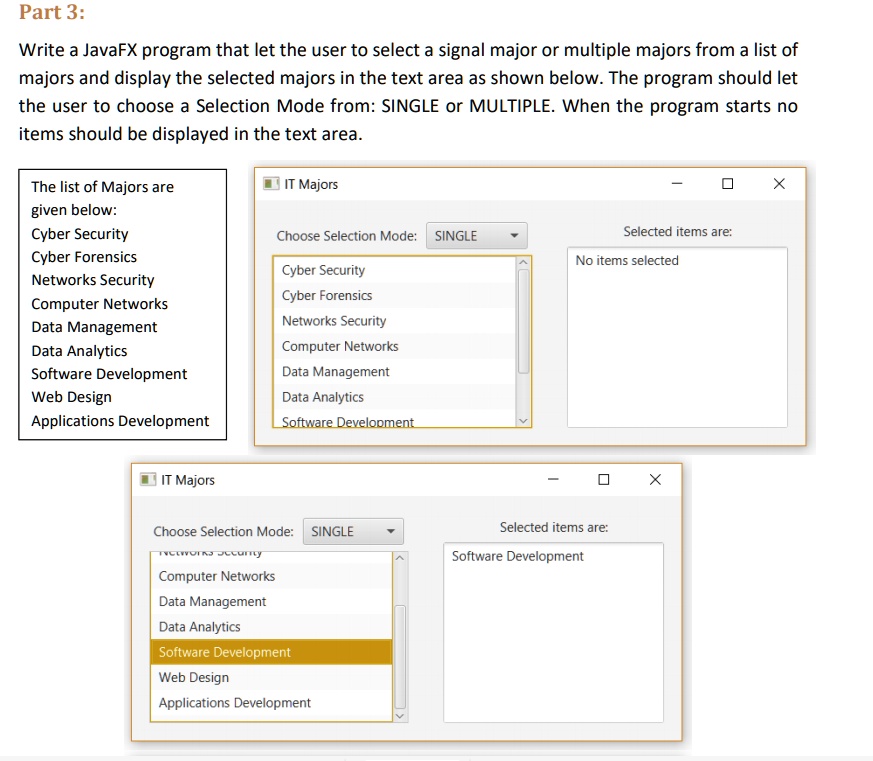Click the scroll-down arrow in the second window's list
Image resolution: width=873 pixels, height=761 pixels.
tap(399, 715)
